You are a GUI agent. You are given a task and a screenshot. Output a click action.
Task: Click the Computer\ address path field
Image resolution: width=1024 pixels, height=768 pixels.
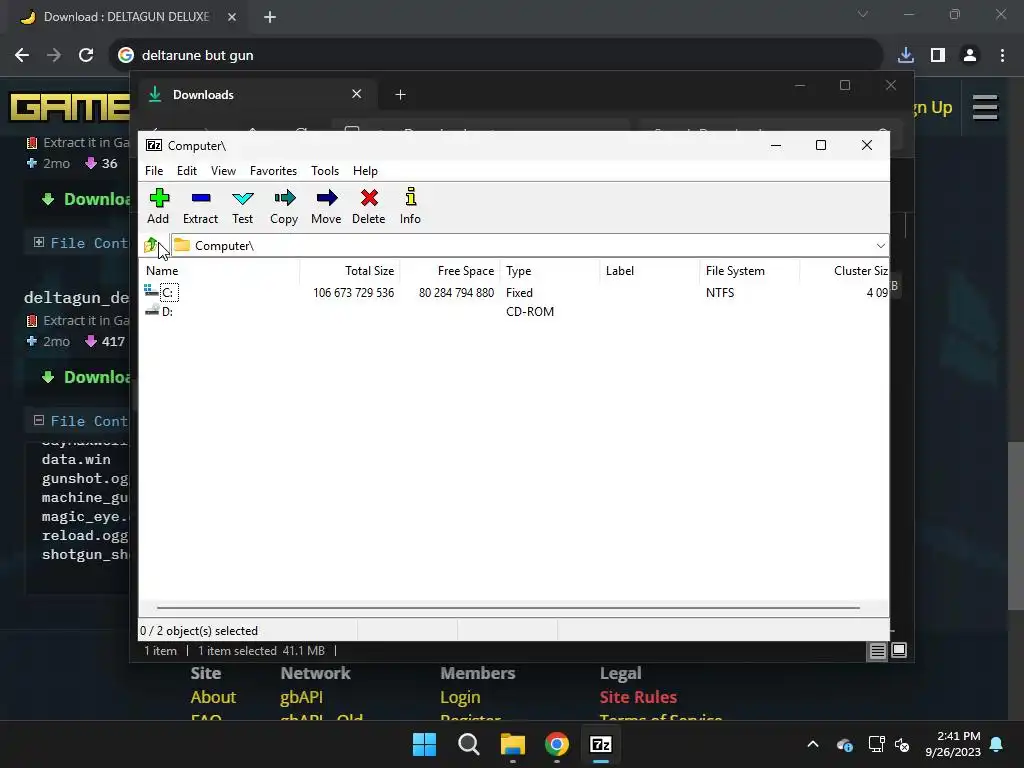click(522, 246)
